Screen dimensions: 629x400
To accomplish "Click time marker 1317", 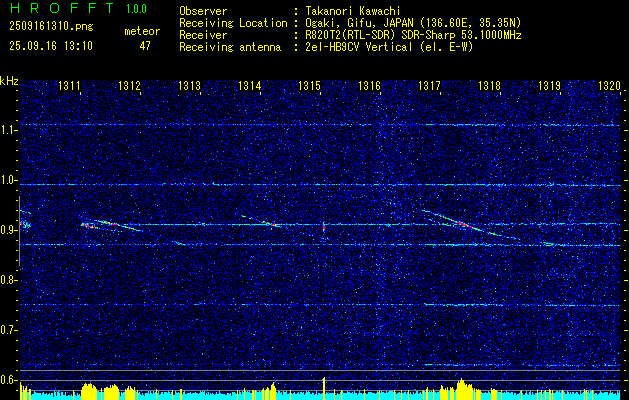I will 429,86.
